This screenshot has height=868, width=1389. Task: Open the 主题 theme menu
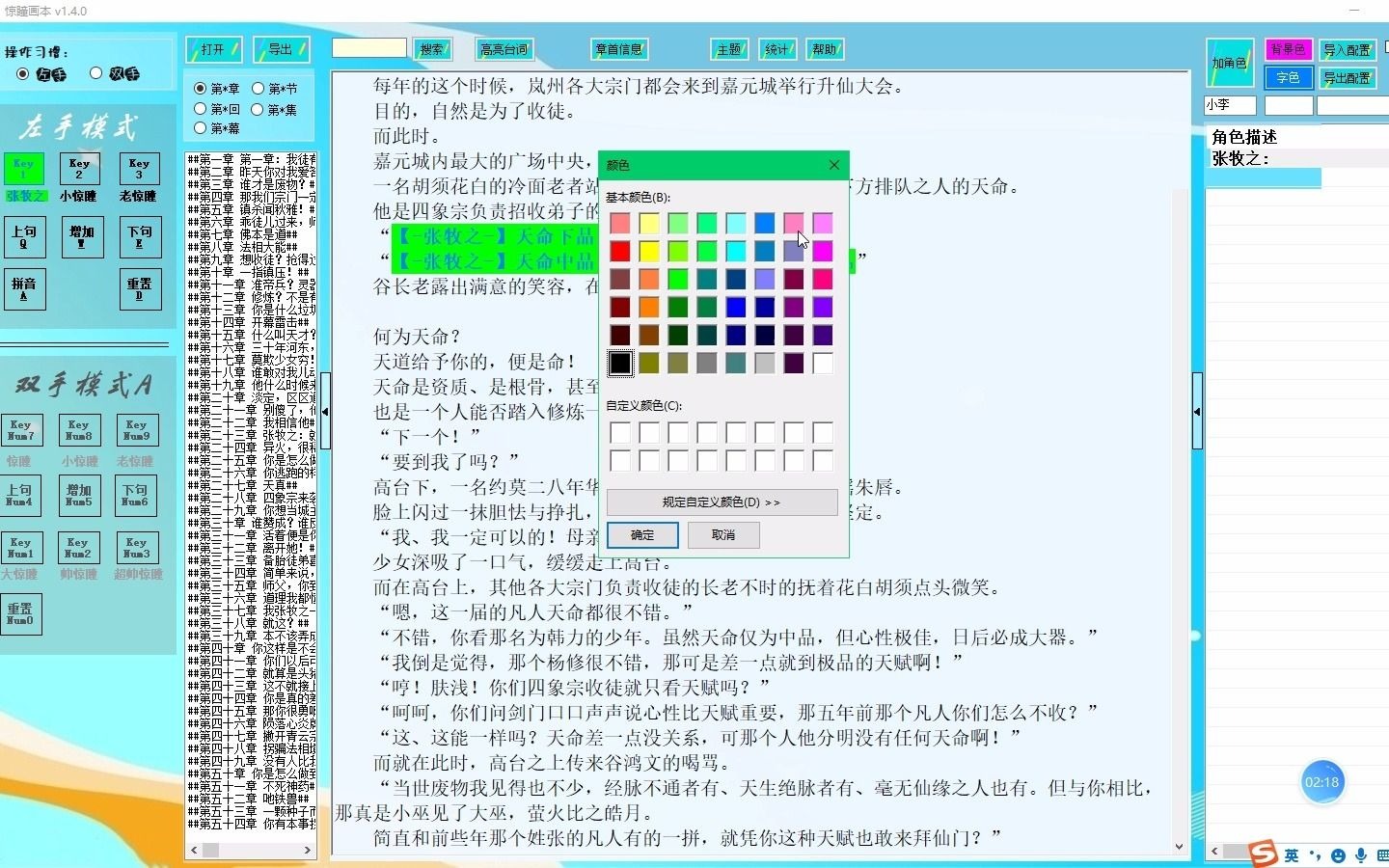tap(730, 49)
